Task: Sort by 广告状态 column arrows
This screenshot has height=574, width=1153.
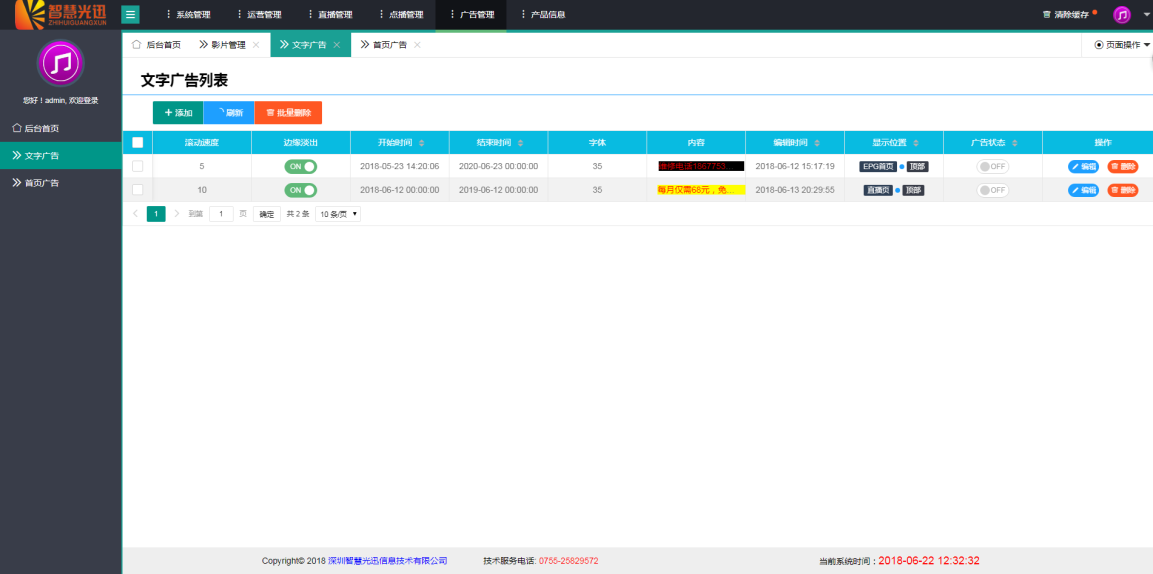Action: coord(1015,143)
